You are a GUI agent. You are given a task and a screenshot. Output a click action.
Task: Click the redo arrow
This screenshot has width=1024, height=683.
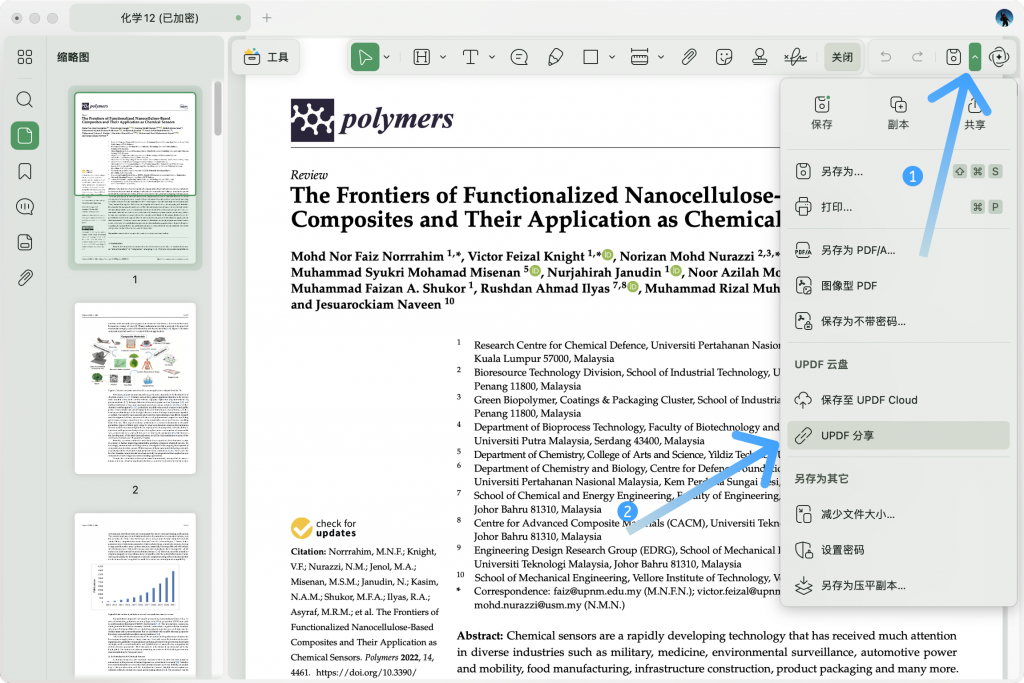(917, 57)
